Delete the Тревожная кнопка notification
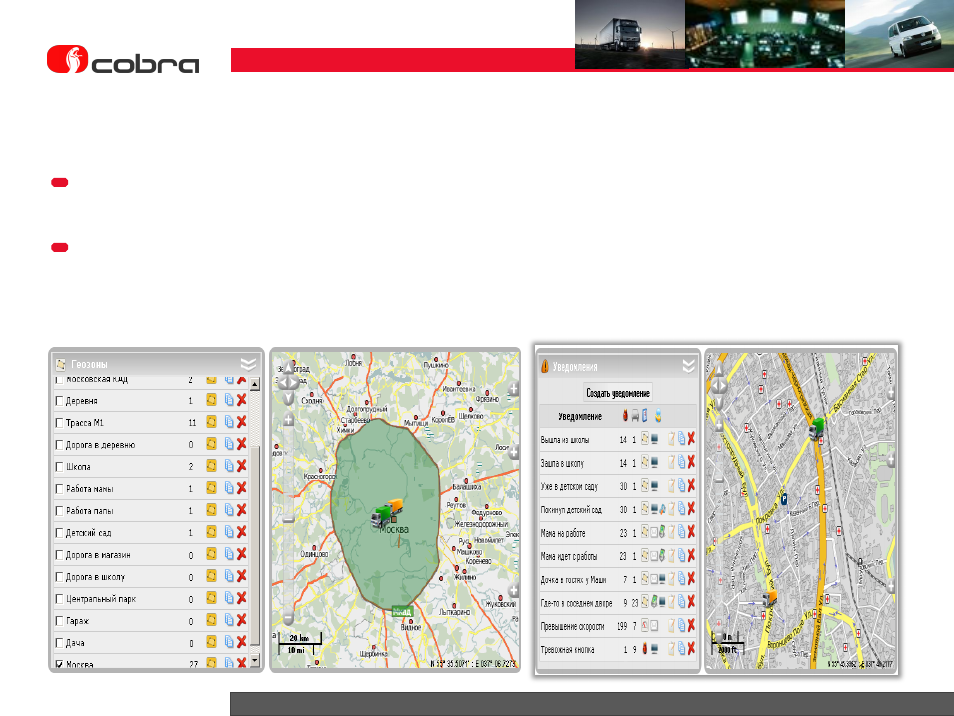The image size is (954, 716). 691,648
